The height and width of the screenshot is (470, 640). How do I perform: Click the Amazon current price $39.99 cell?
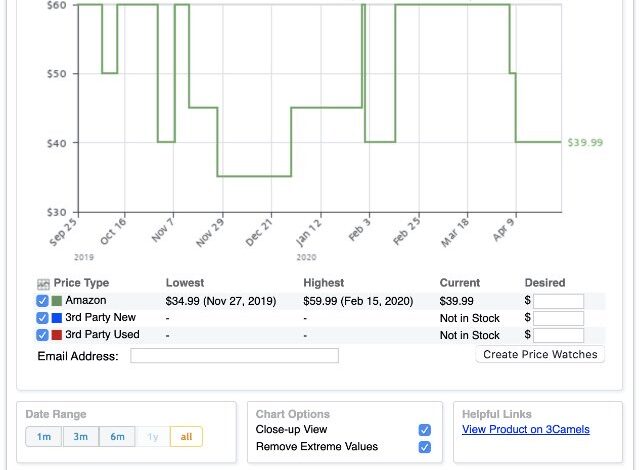click(456, 301)
